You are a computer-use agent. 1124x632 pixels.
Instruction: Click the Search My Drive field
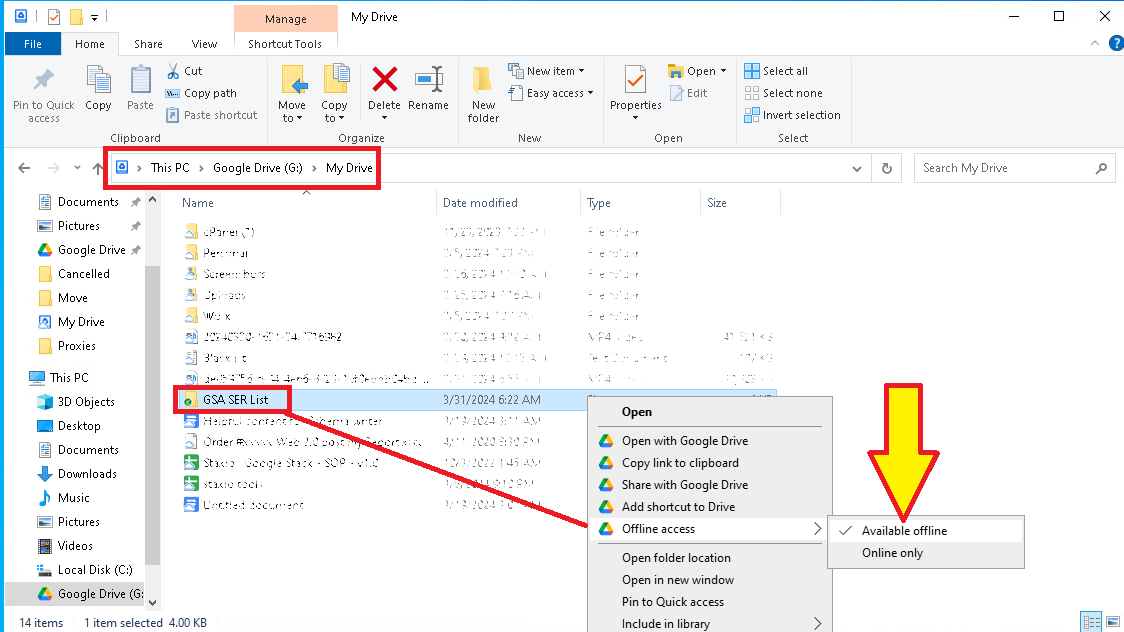[1005, 168]
